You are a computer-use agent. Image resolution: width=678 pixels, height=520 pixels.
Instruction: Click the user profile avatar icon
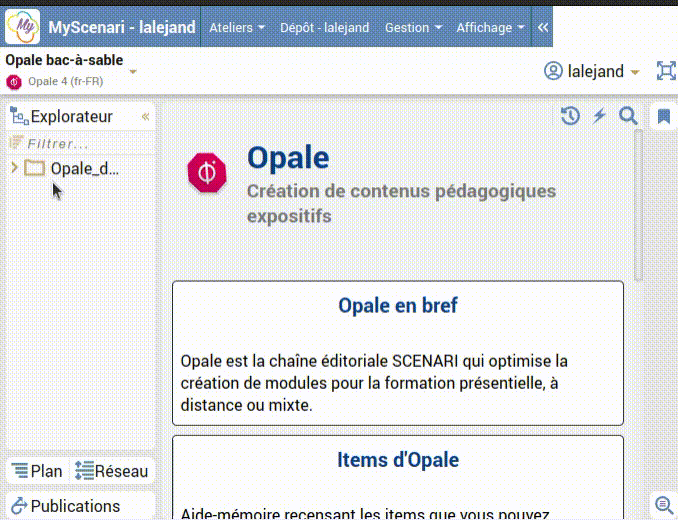click(553, 71)
